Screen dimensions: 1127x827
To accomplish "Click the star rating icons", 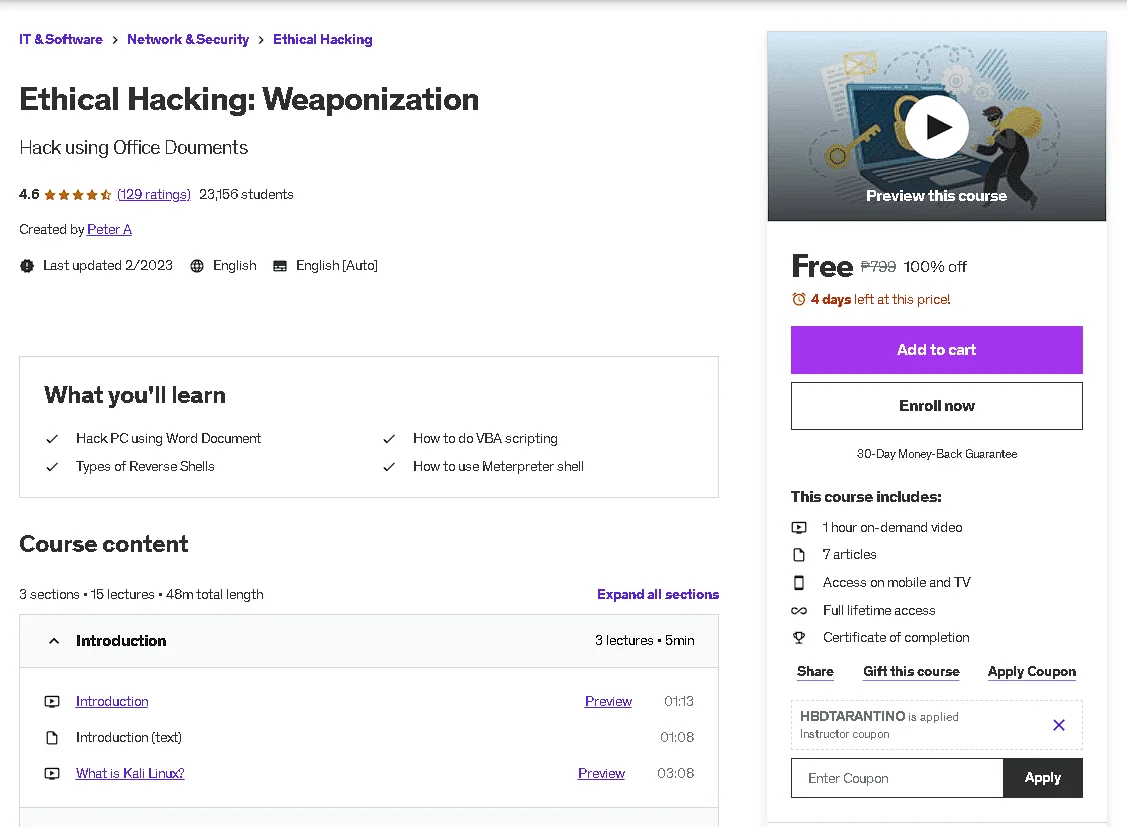I will click(x=78, y=195).
